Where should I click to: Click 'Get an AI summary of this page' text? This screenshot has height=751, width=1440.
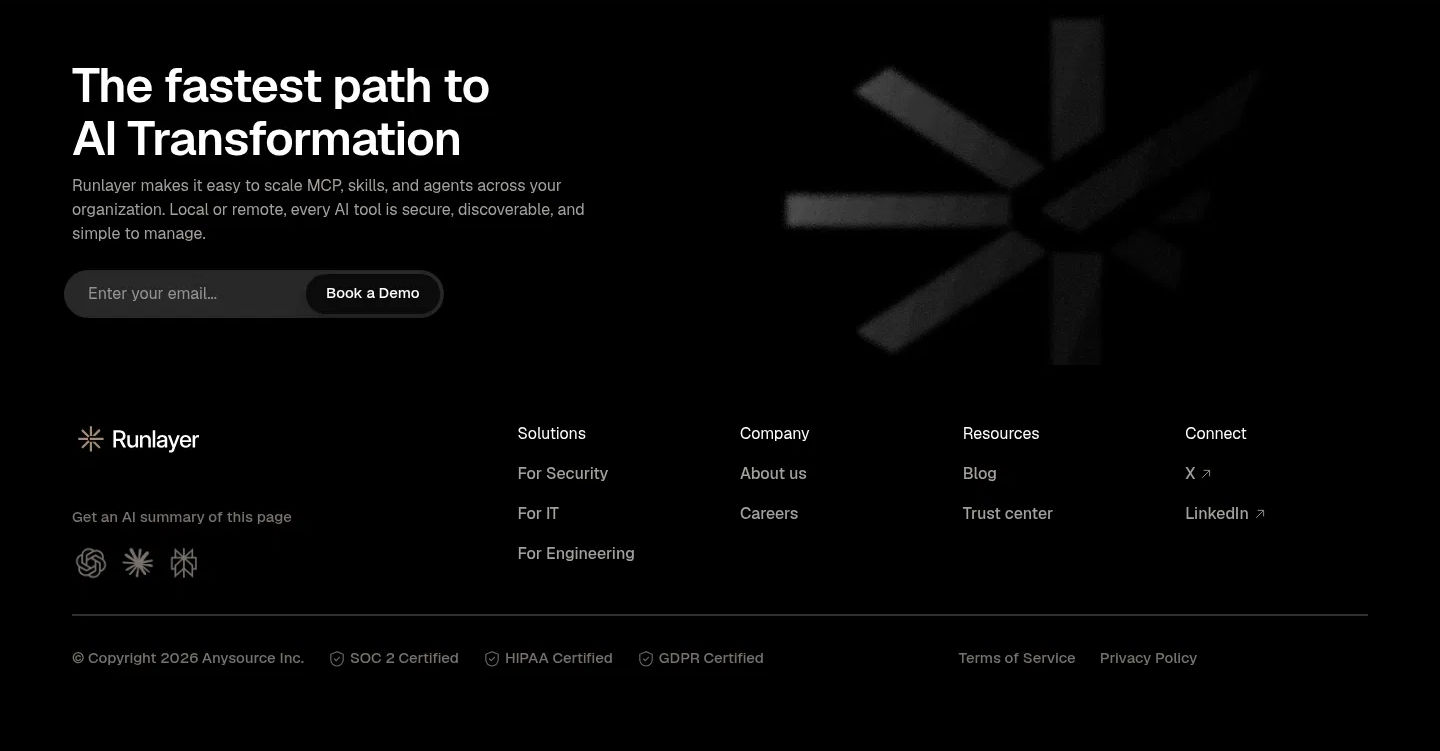182,517
